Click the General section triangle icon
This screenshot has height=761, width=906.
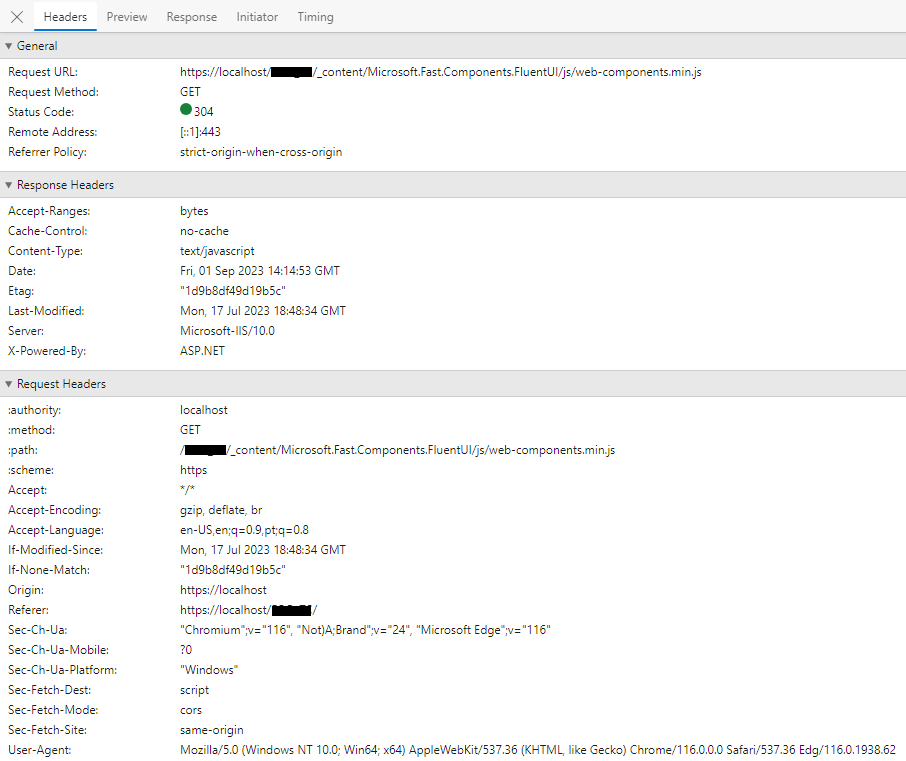(x=9, y=45)
